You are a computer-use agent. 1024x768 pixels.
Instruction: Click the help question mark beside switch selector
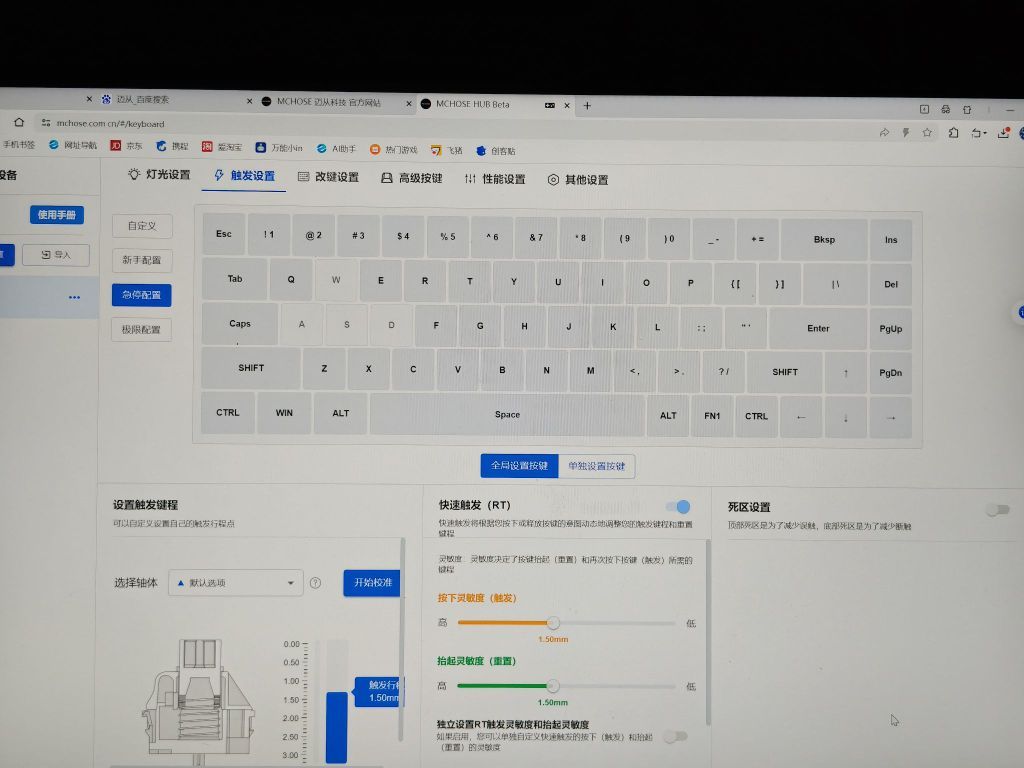[x=315, y=583]
